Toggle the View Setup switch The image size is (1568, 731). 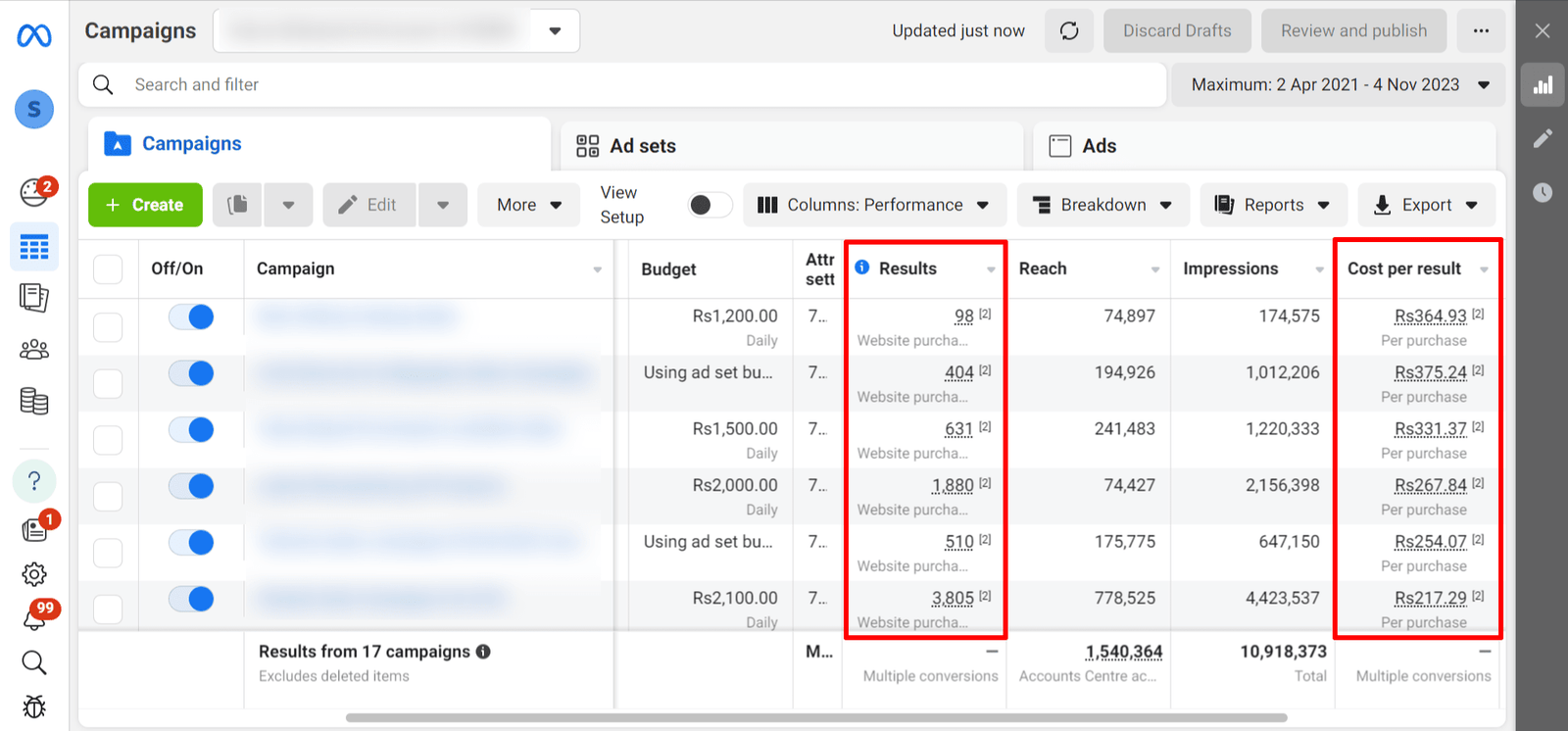click(x=710, y=205)
